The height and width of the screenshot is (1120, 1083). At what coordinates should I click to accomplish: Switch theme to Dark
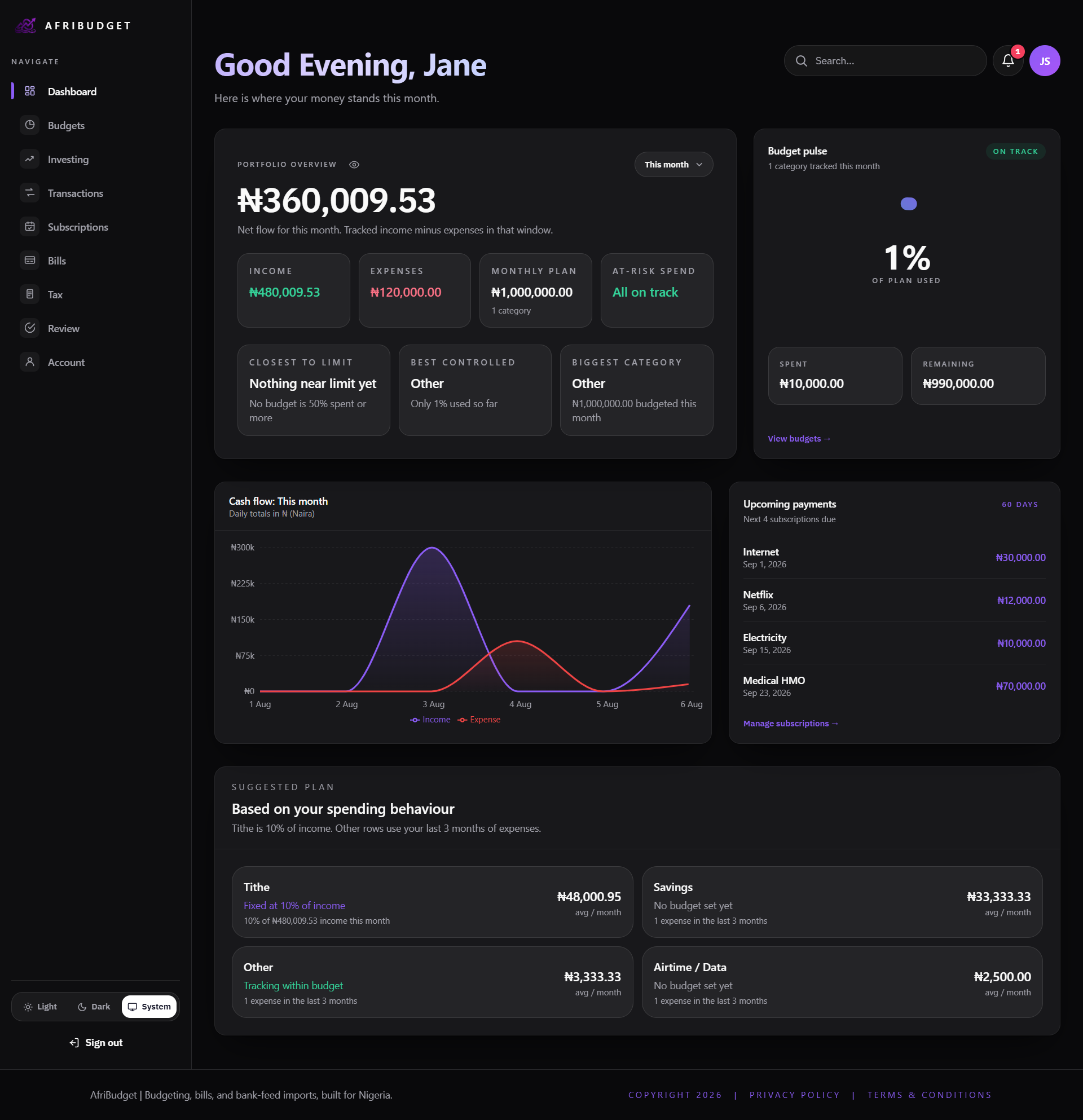(x=94, y=1006)
